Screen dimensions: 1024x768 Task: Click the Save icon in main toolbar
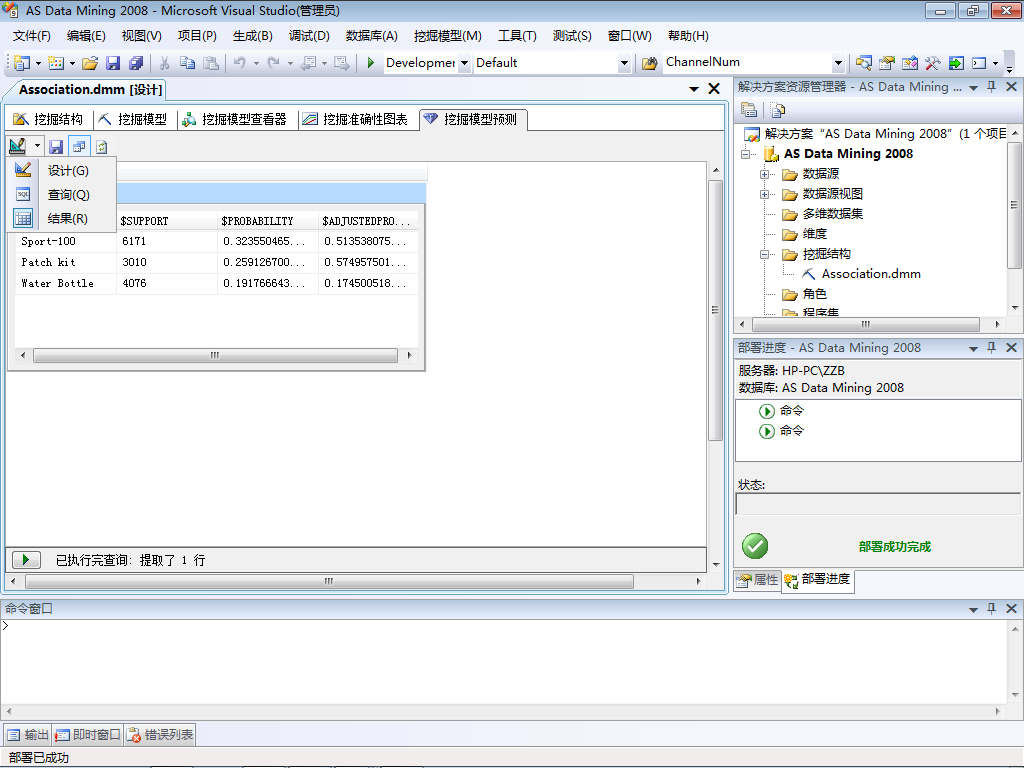pyautogui.click(x=113, y=63)
